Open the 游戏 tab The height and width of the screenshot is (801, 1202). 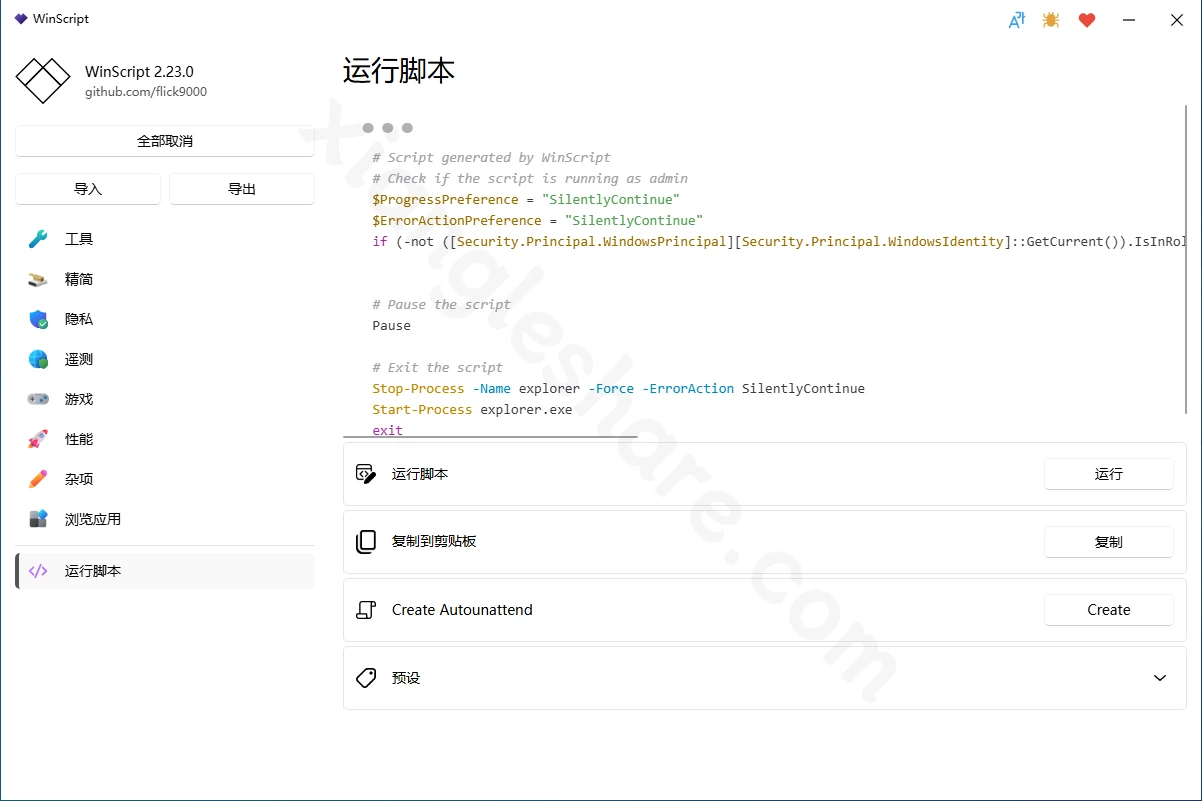(x=165, y=399)
